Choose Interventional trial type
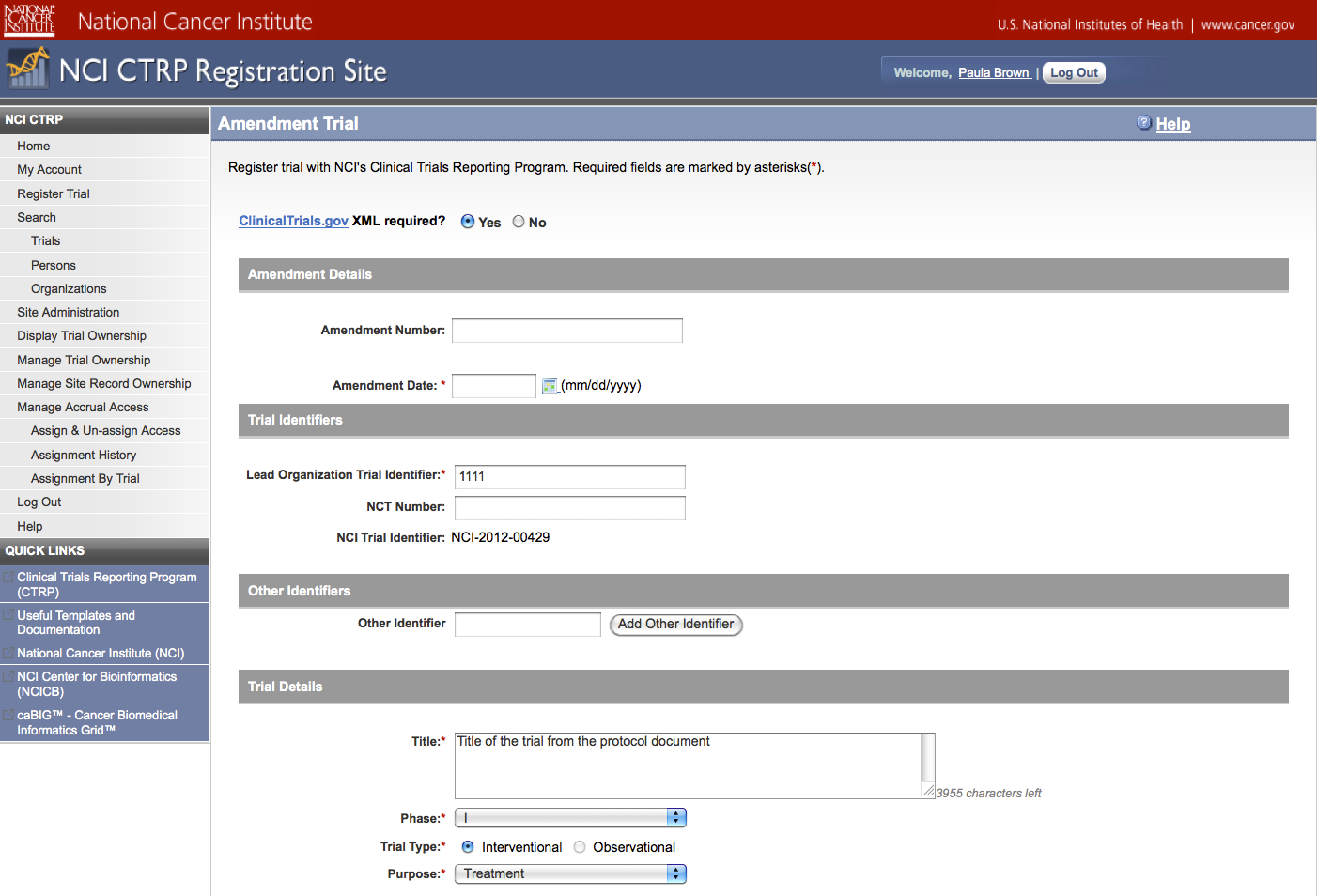Viewport: 1317px width, 896px height. [x=468, y=847]
